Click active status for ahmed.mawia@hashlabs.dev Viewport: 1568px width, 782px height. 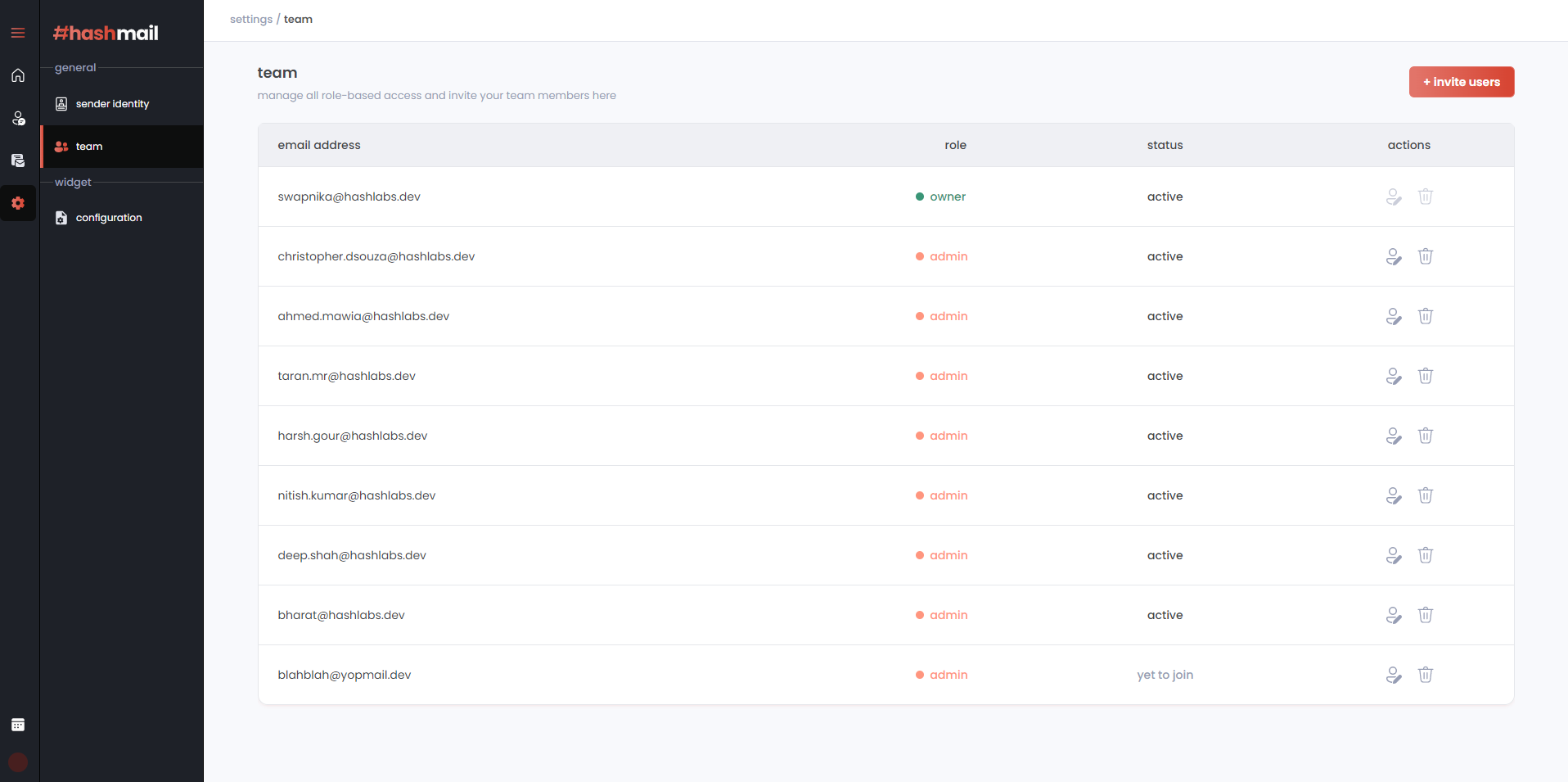click(x=1165, y=316)
